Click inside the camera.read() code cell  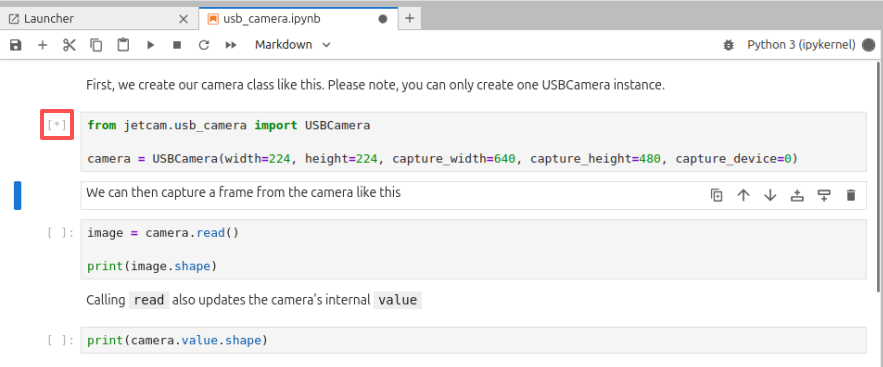pos(473,249)
